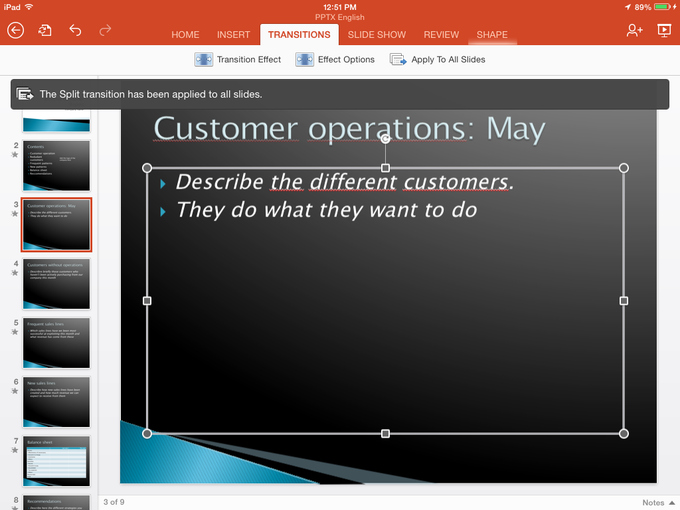Tap the bottom middle resize handle
This screenshot has height=510, width=680.
click(x=385, y=433)
